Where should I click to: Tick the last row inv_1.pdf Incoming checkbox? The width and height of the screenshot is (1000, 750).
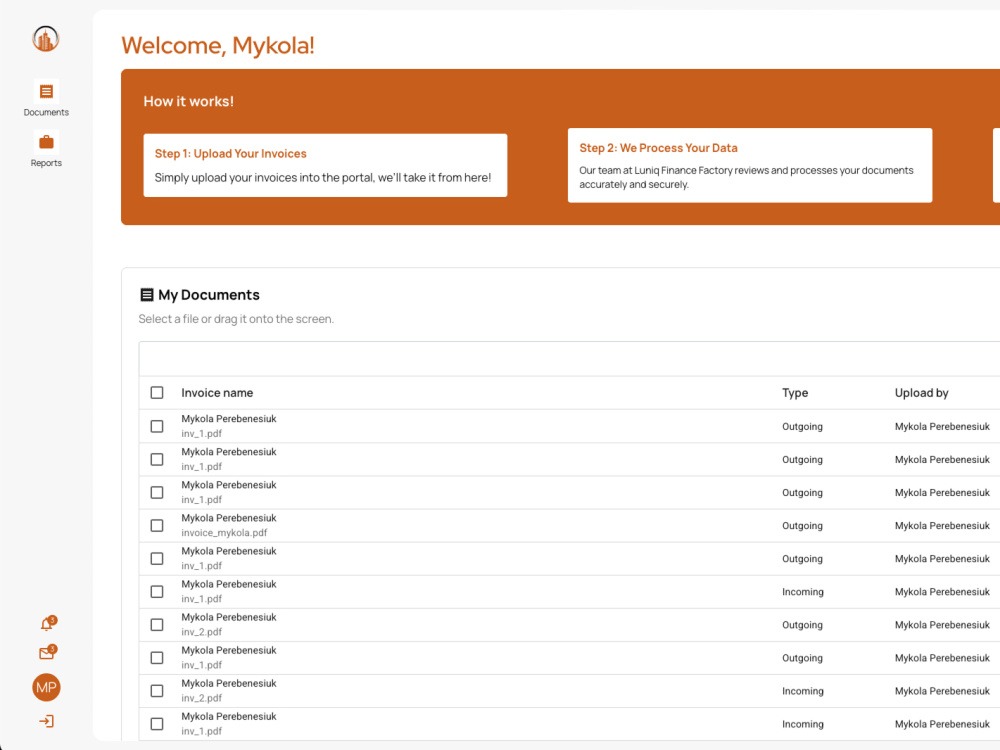[157, 724]
